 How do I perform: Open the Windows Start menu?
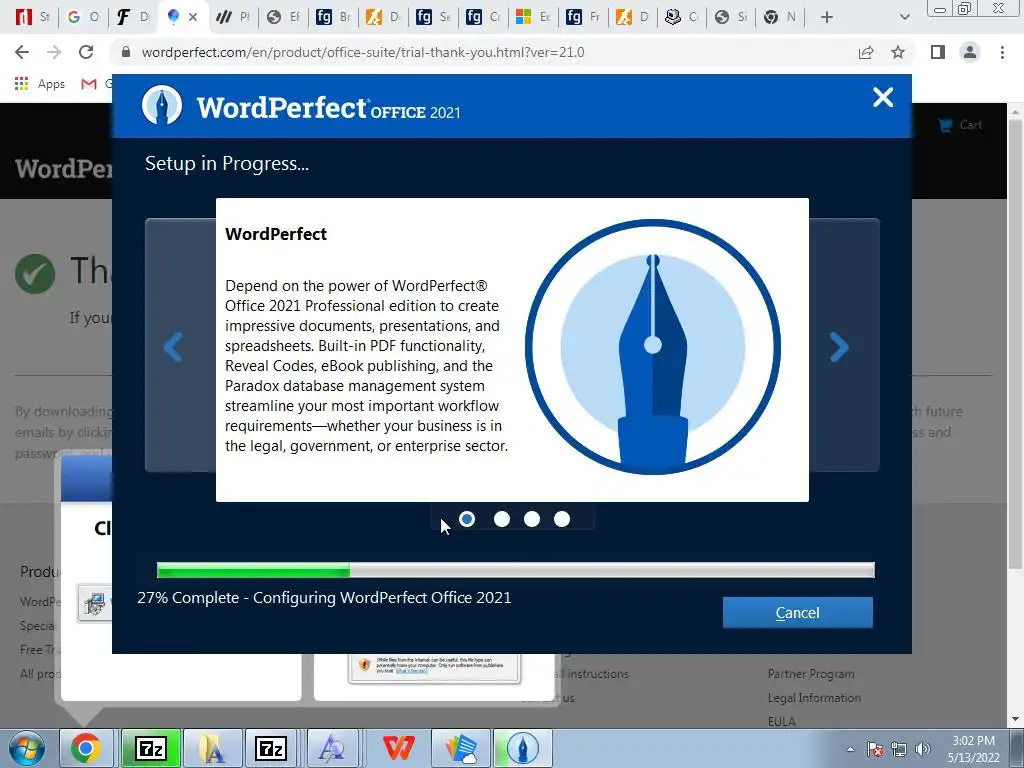27,748
